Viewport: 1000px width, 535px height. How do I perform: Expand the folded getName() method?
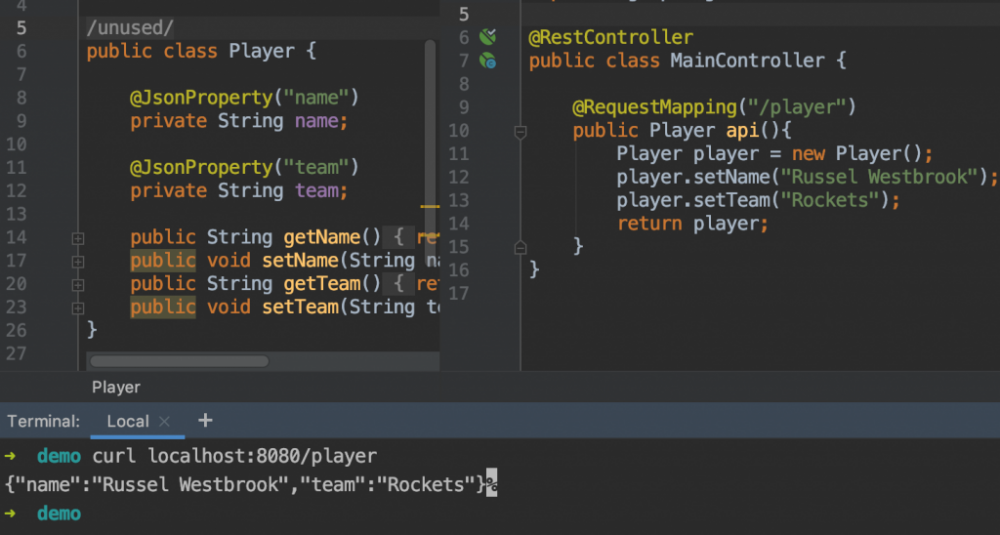coord(78,238)
